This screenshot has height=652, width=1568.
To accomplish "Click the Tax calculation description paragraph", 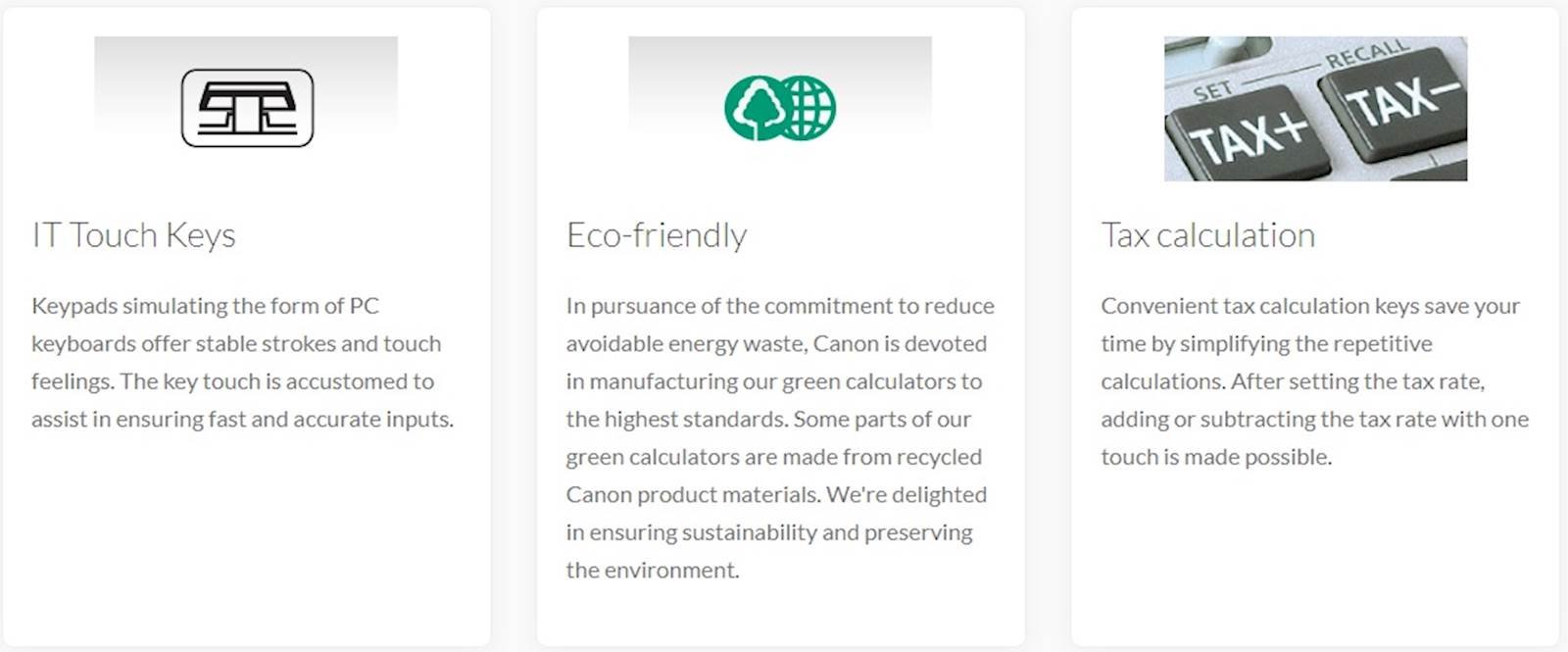I will tap(1313, 381).
